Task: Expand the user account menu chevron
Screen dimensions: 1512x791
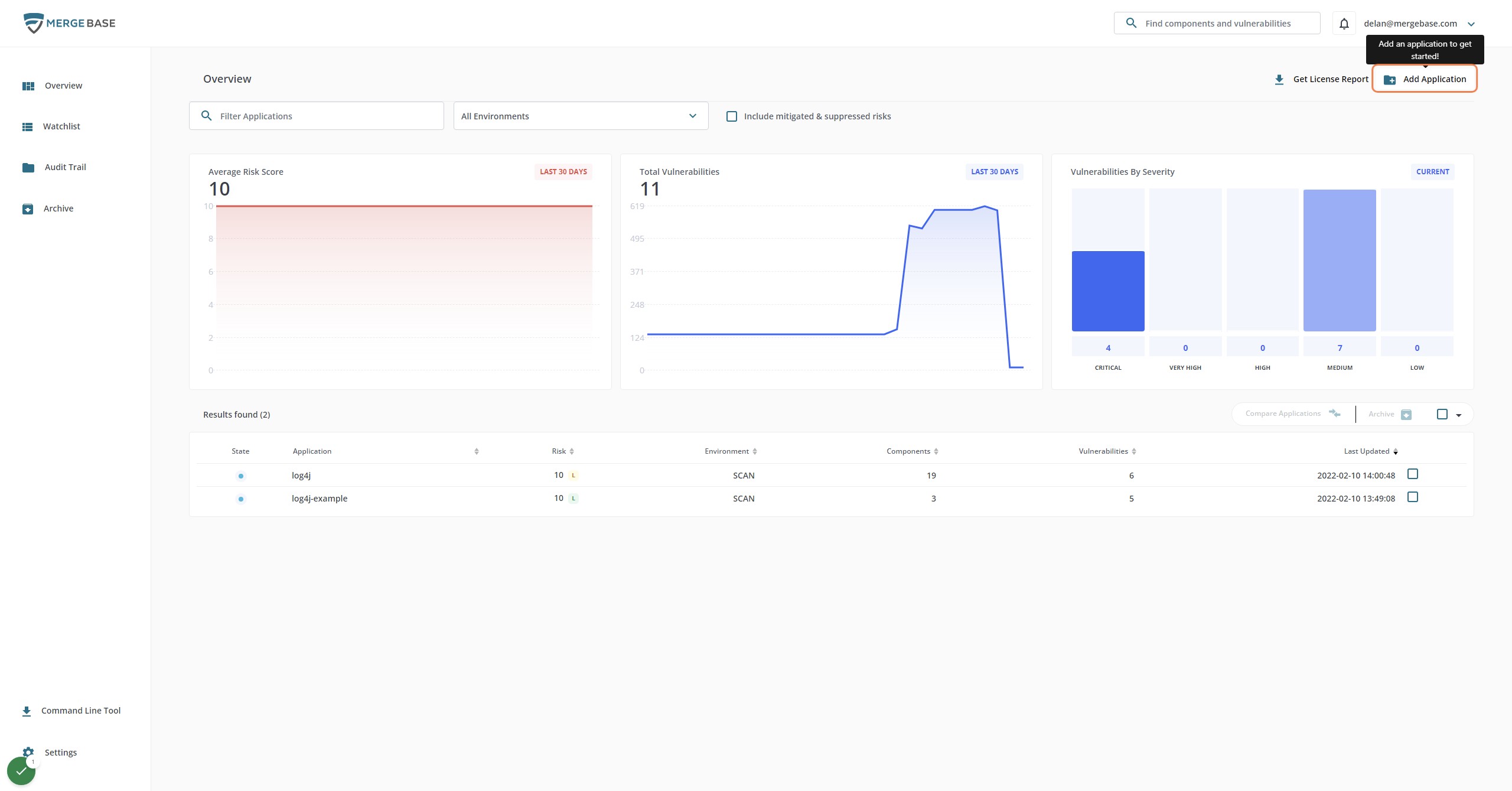Action: (x=1471, y=24)
